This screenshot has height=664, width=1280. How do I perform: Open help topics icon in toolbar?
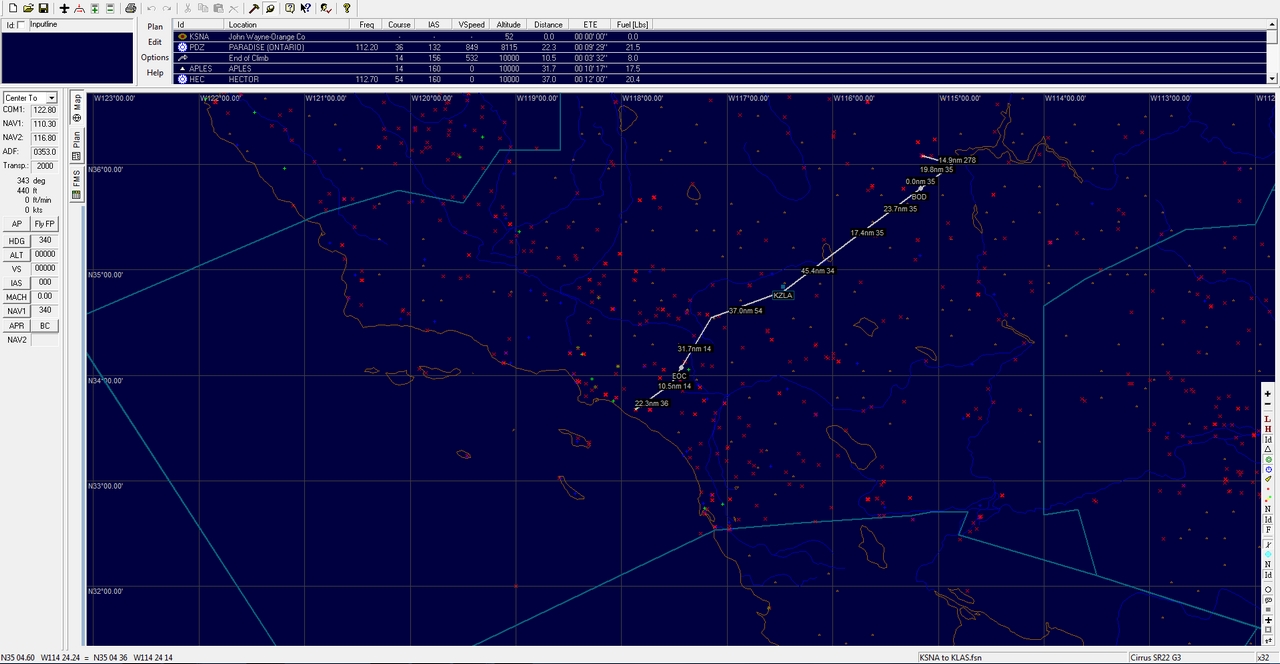pyautogui.click(x=290, y=8)
